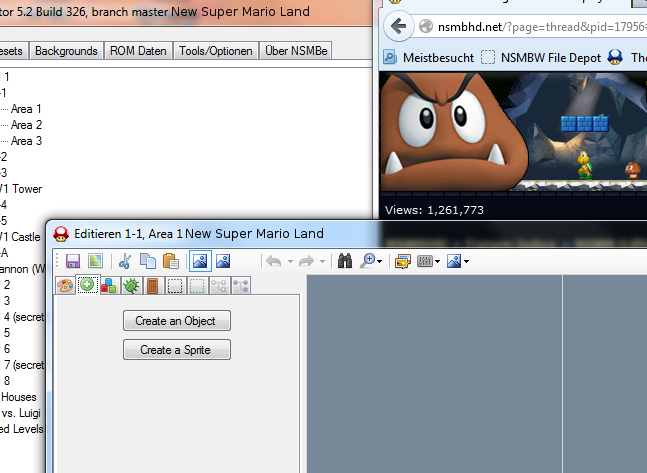Click the browser back arrow button
The width and height of the screenshot is (647, 473).
point(398,27)
